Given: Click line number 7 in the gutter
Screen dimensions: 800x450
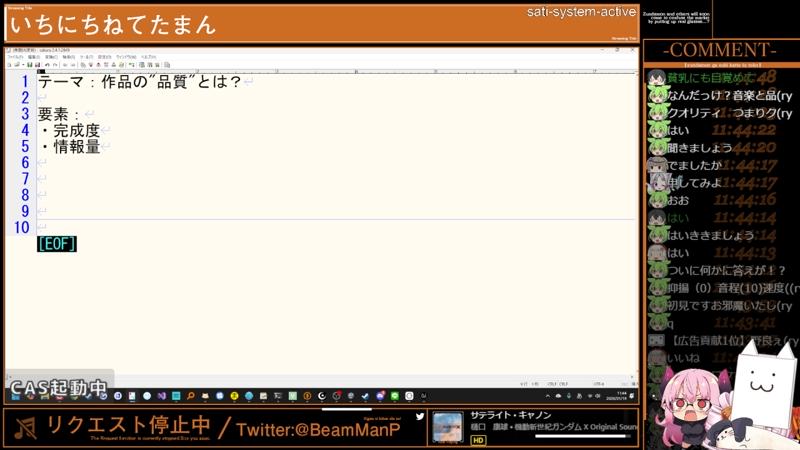Looking at the screenshot, I should pos(25,179).
